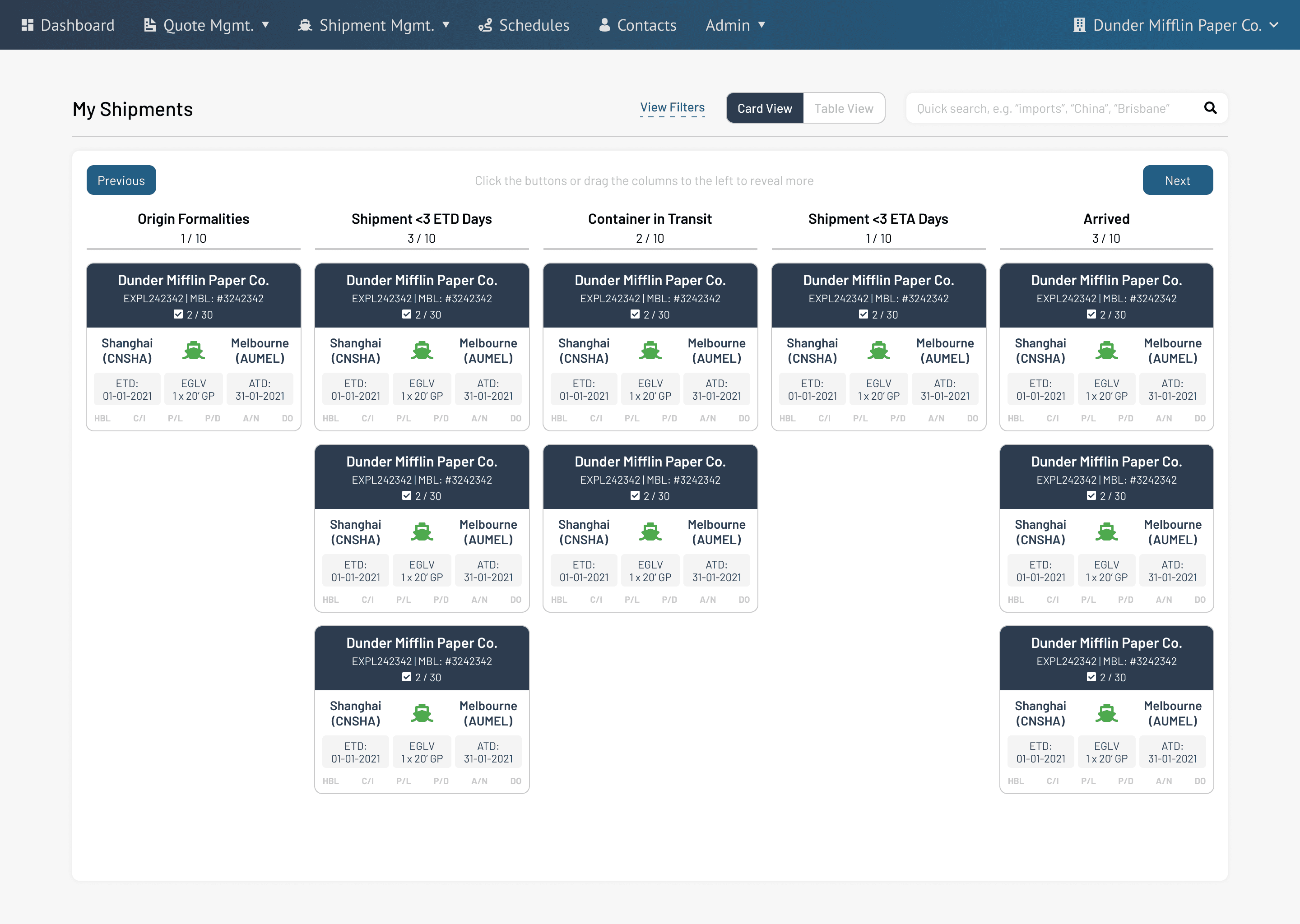1300x924 pixels.
Task: Click the ship icon in the Origin Formalities card
Action: click(194, 351)
